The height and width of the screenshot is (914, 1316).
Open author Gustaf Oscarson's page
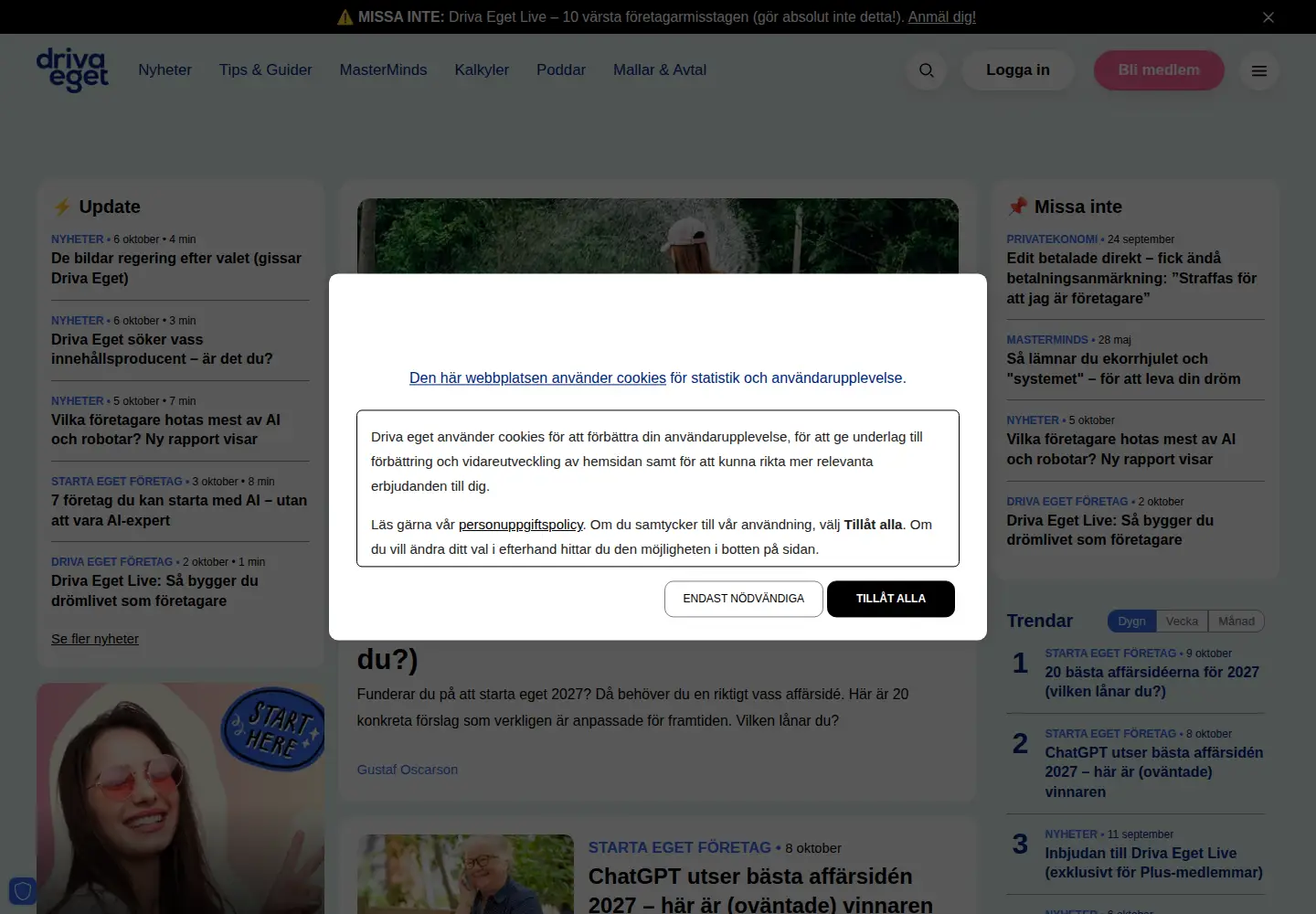pyautogui.click(x=408, y=770)
